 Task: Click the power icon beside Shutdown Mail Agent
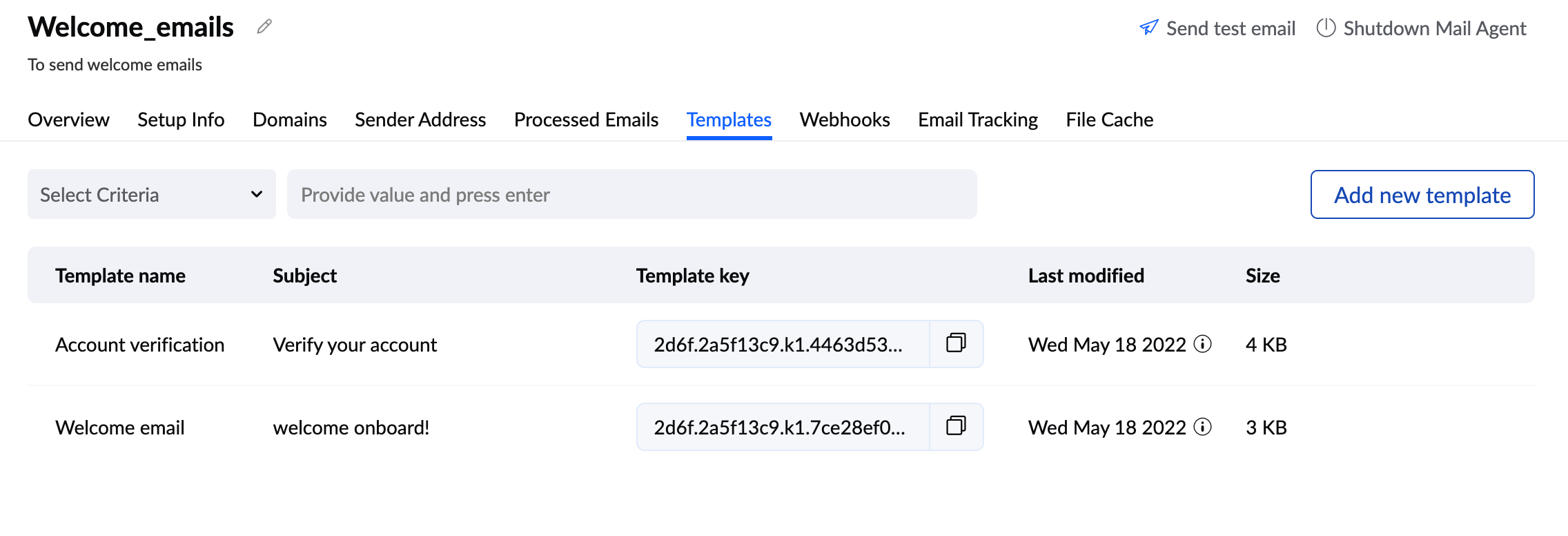pyautogui.click(x=1326, y=28)
